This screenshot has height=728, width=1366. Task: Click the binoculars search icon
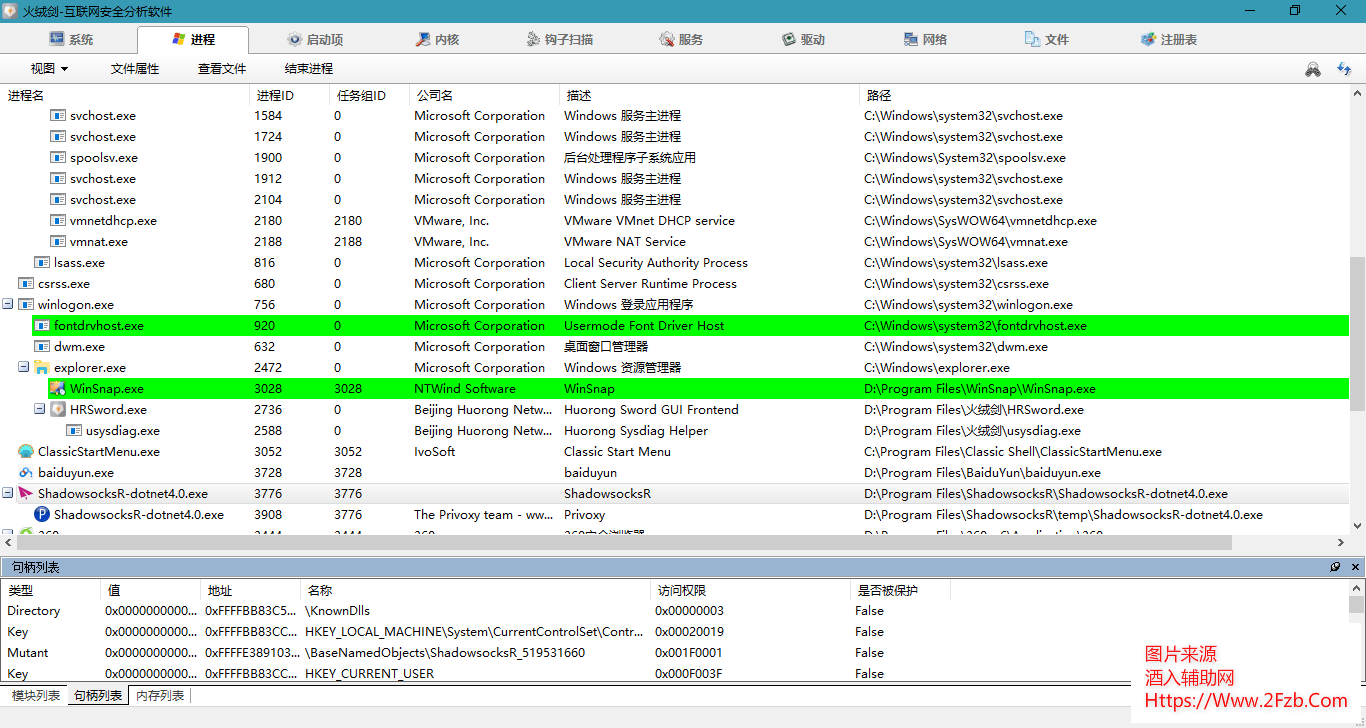pyautogui.click(x=1313, y=69)
